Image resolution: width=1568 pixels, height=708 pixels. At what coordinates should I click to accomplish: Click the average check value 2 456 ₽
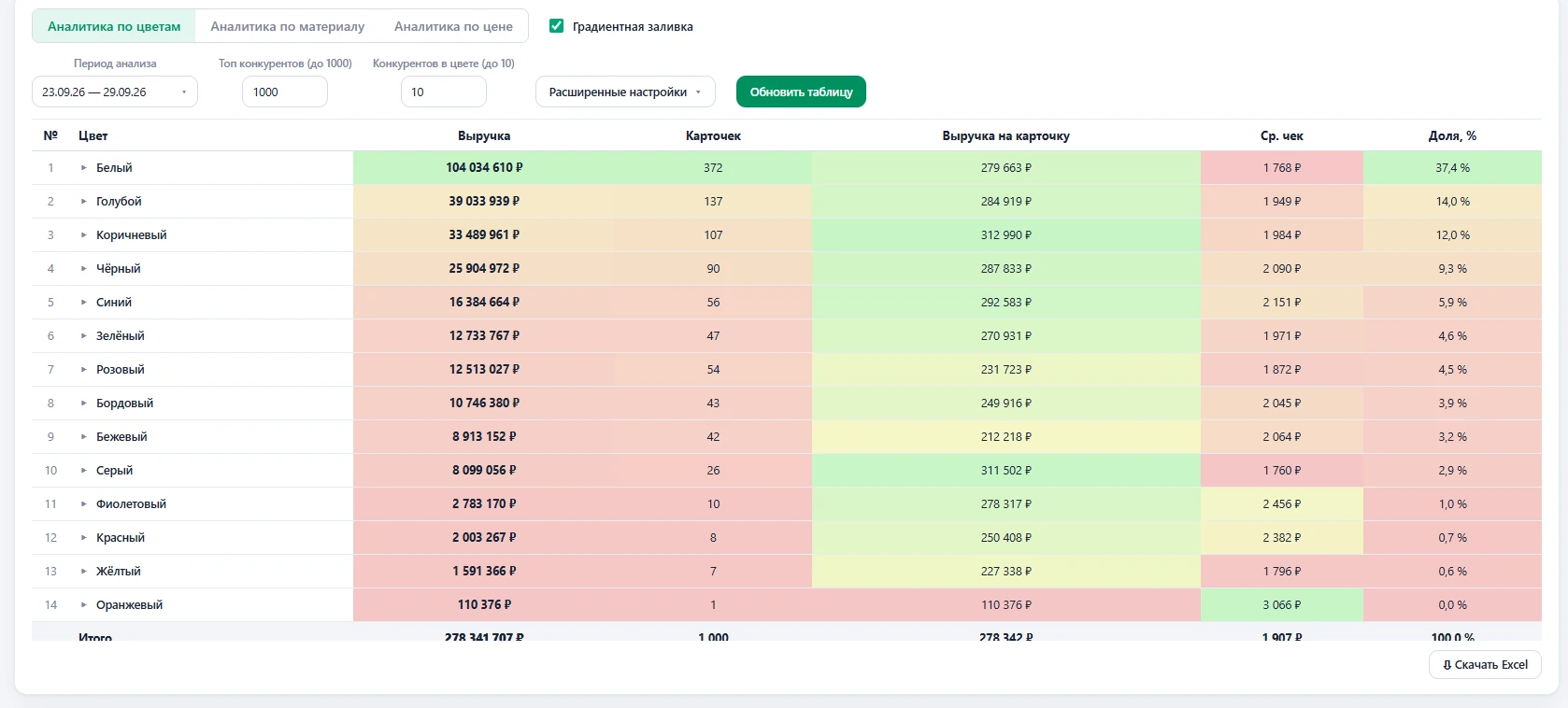1282,504
